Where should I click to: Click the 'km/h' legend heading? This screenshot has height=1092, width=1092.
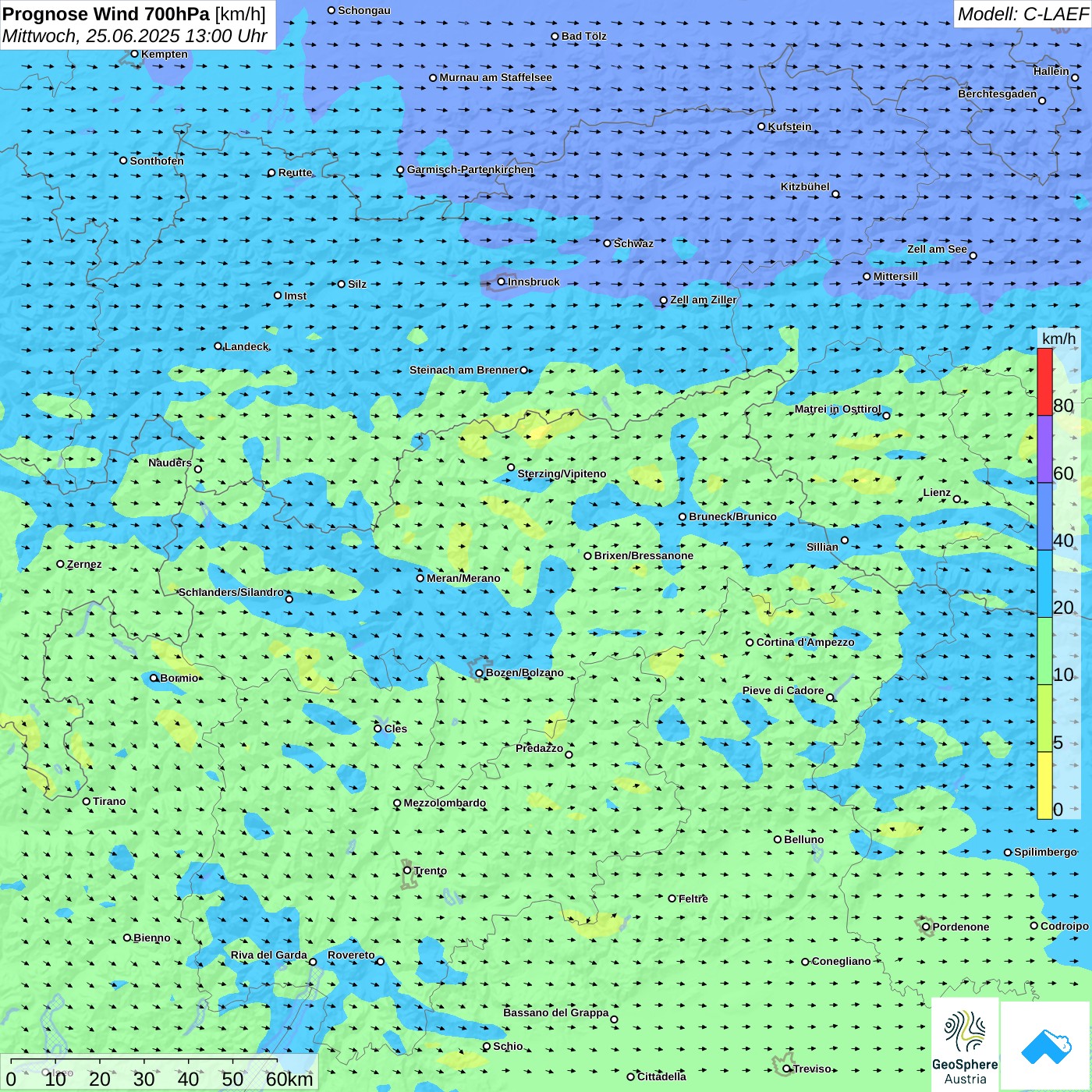1059,339
